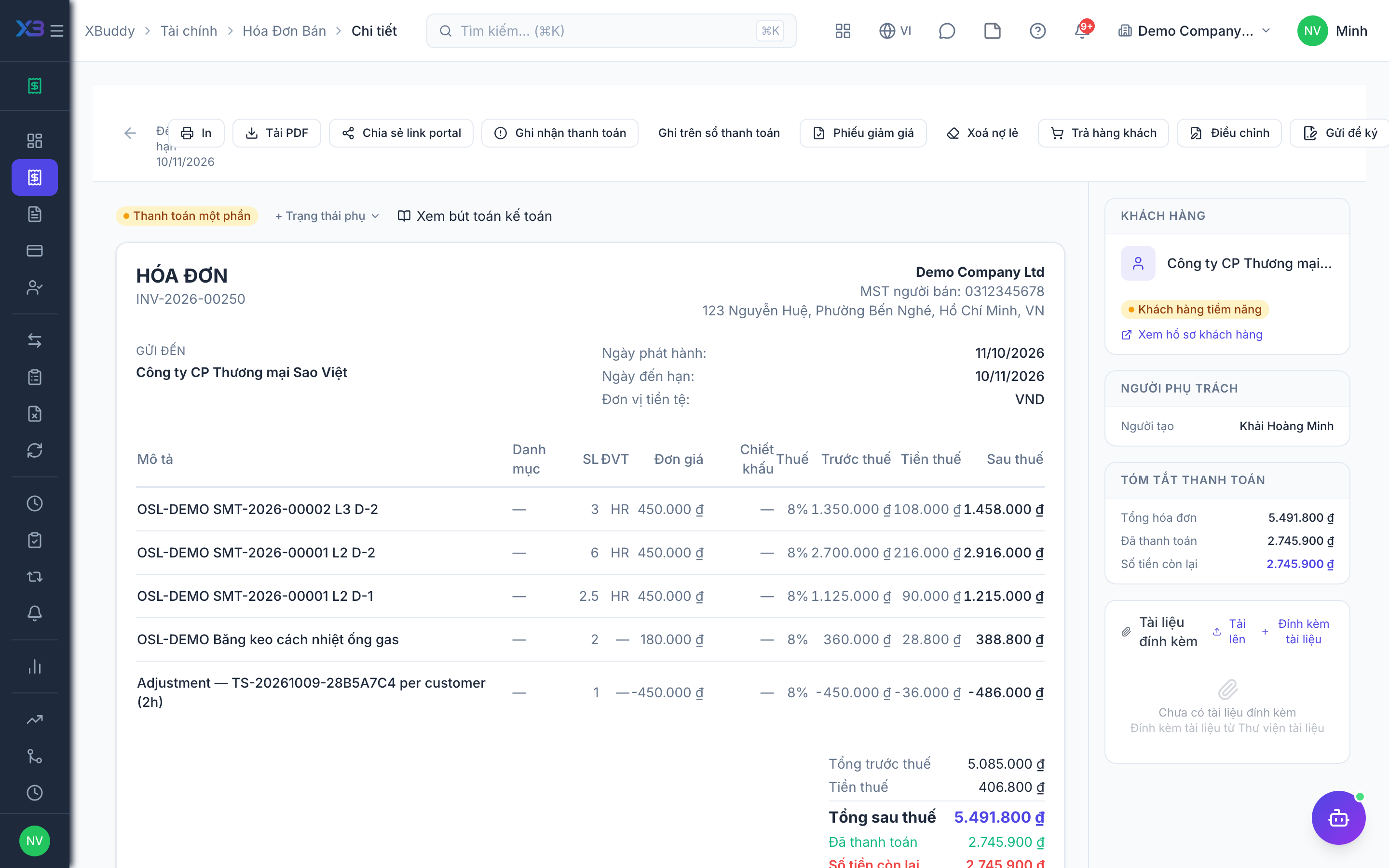
Task: Switch language with the VI globe
Action: pos(896,31)
